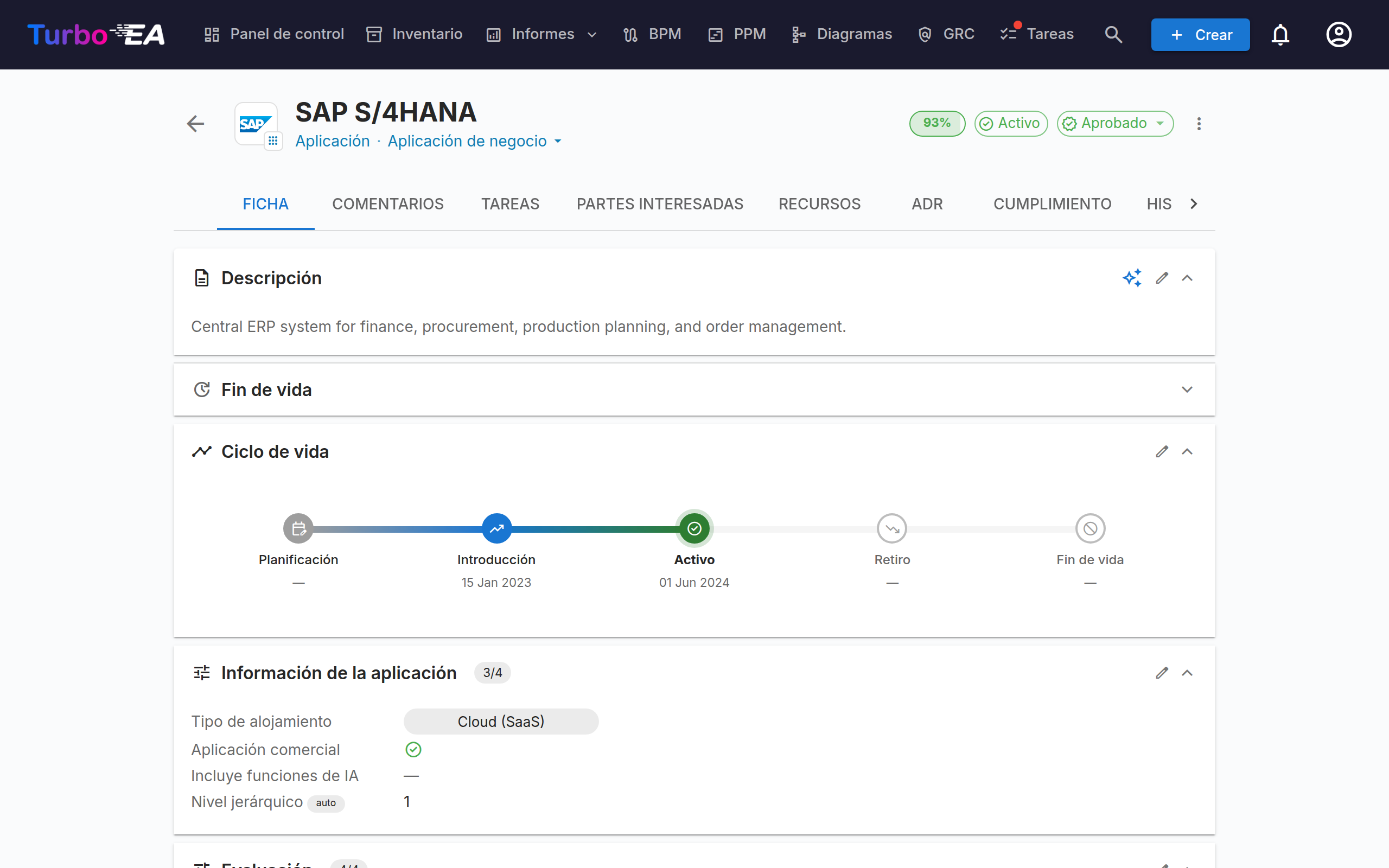This screenshot has height=868, width=1389.
Task: Click the AI sparkle icon in Descripción
Action: pos(1132,278)
